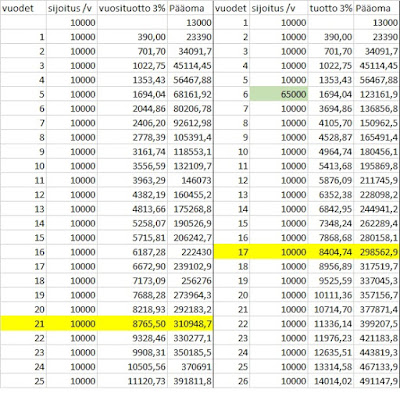Screen dimensions: 400x393
Task: Select the cell with value 3556,59
Action: point(133,166)
